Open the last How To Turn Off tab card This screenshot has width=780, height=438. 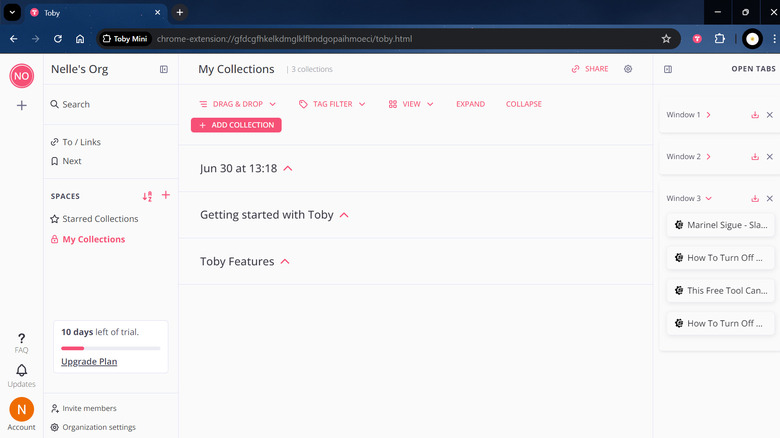(720, 324)
